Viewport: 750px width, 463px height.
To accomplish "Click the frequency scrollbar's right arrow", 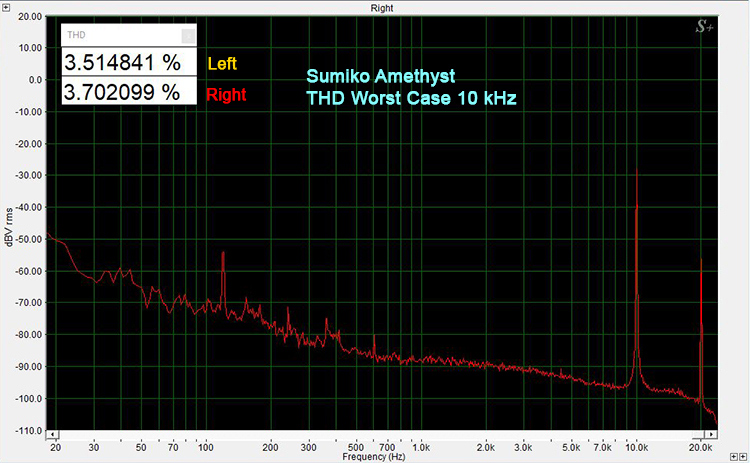I will click(711, 435).
